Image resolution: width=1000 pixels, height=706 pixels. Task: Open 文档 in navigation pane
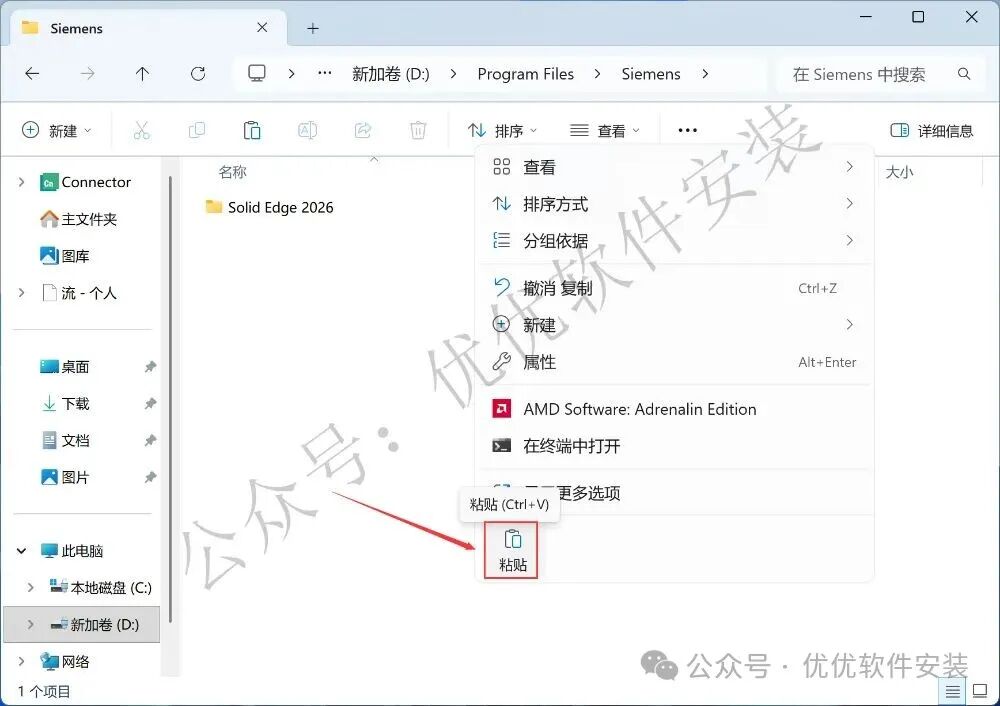tap(64, 441)
